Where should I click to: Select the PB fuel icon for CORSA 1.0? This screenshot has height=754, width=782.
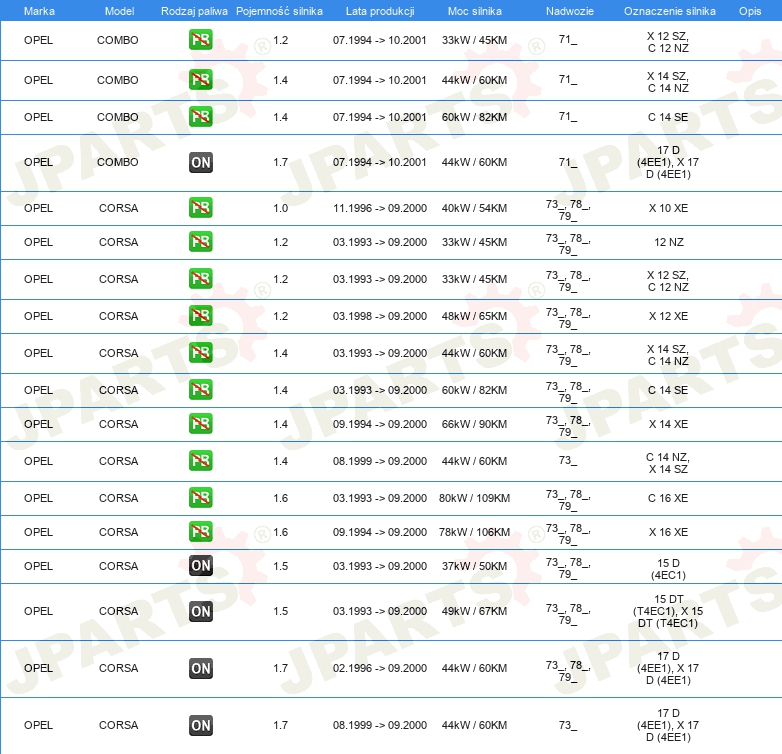coord(200,208)
